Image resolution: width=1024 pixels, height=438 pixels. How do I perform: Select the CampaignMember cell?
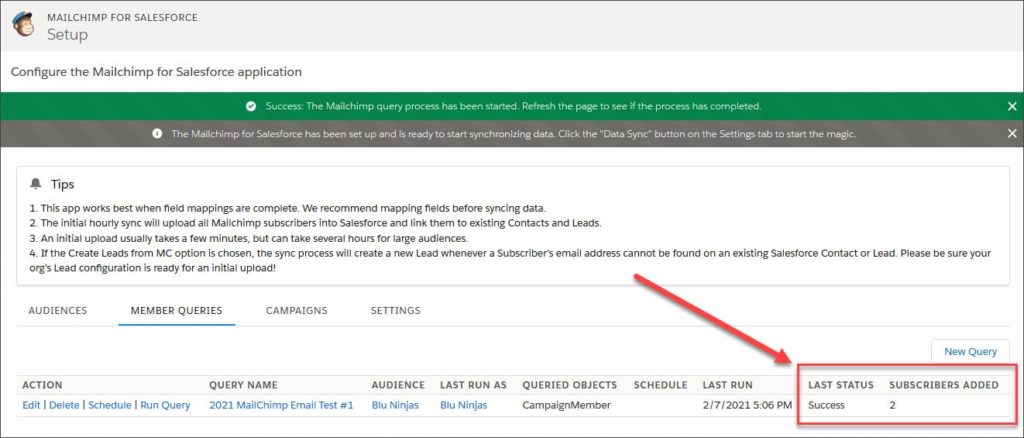pyautogui.click(x=566, y=405)
